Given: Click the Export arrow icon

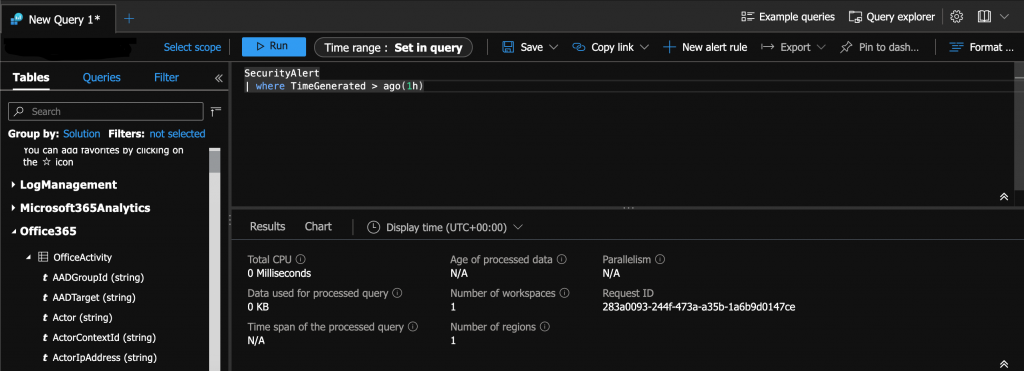Looking at the screenshot, I should pos(768,47).
